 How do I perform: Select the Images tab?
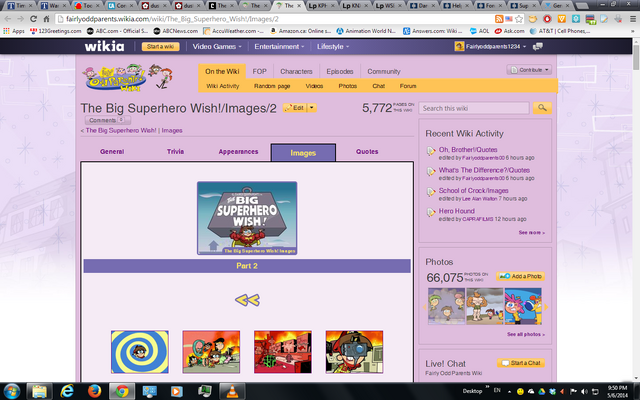303,153
